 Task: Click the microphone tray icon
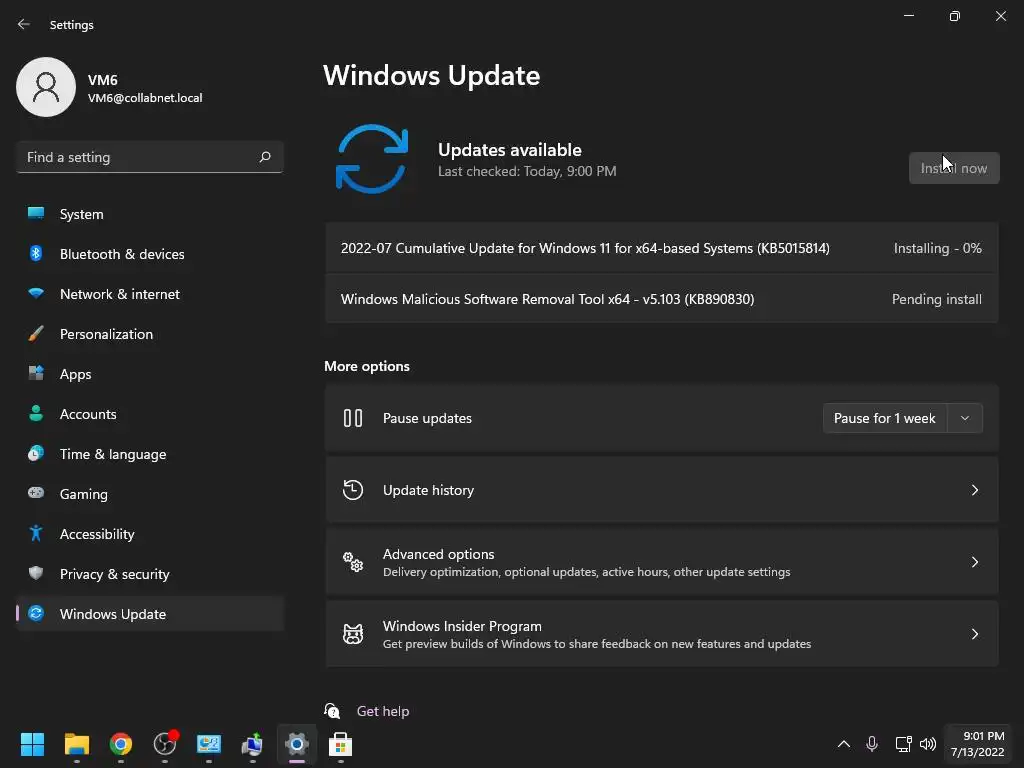(872, 744)
